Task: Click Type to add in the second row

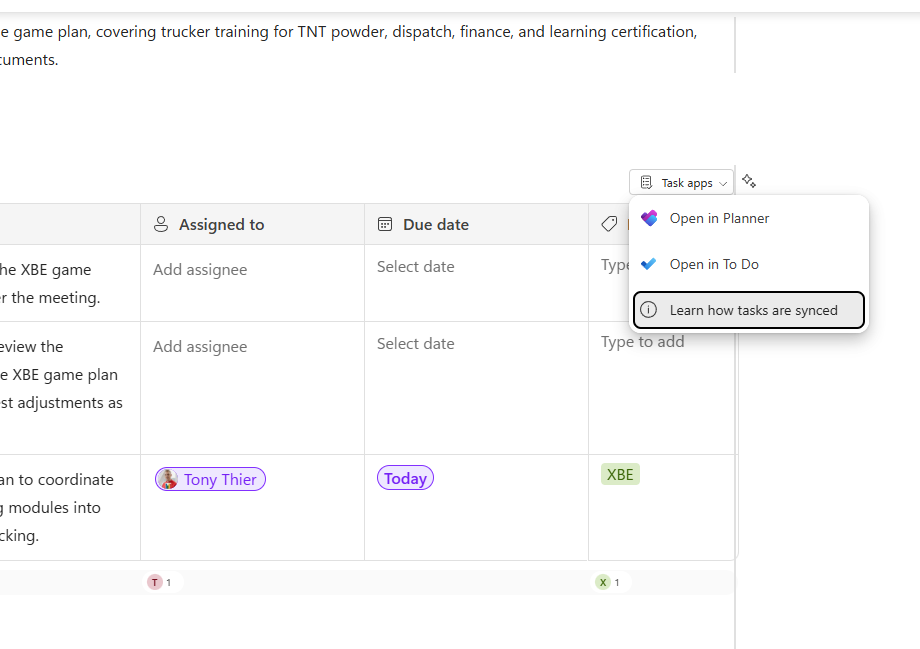Action: pos(642,342)
